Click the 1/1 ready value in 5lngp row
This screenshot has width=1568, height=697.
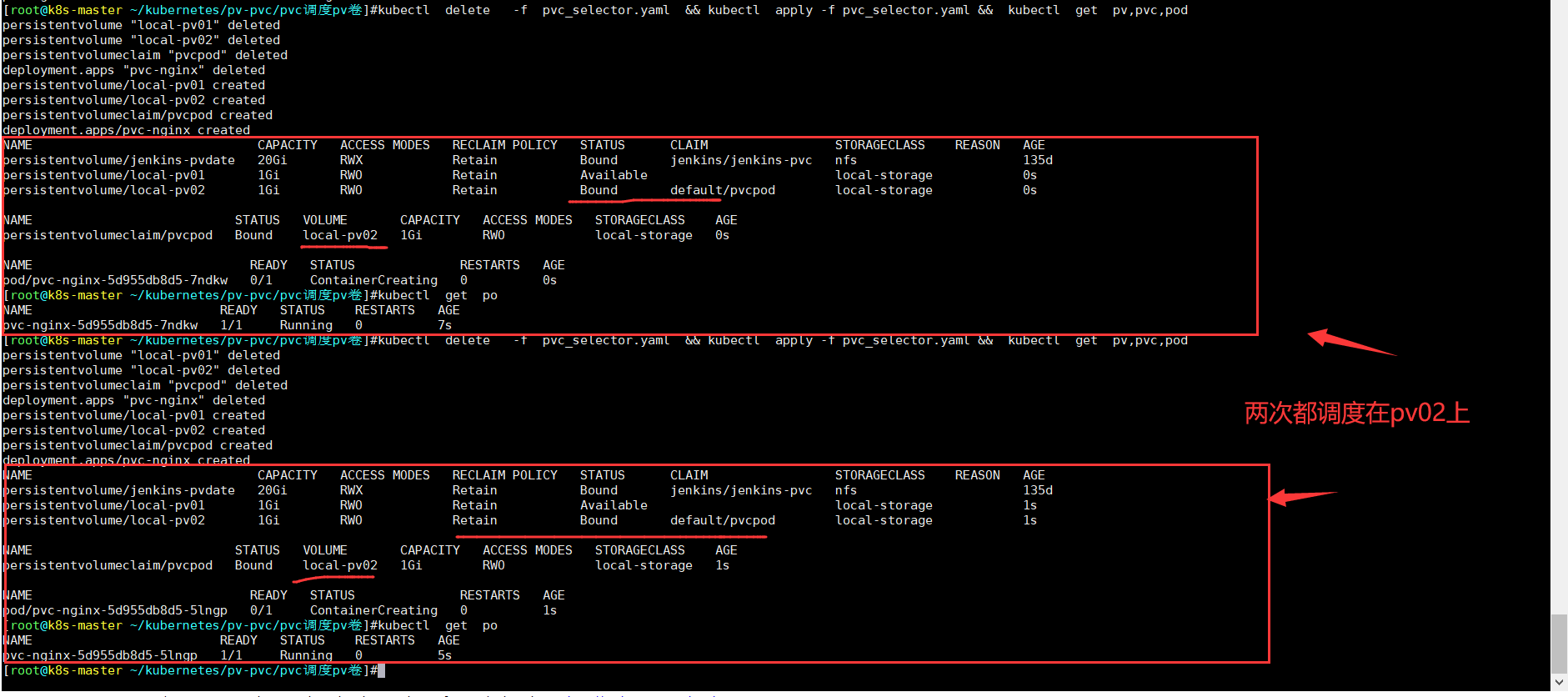point(231,655)
